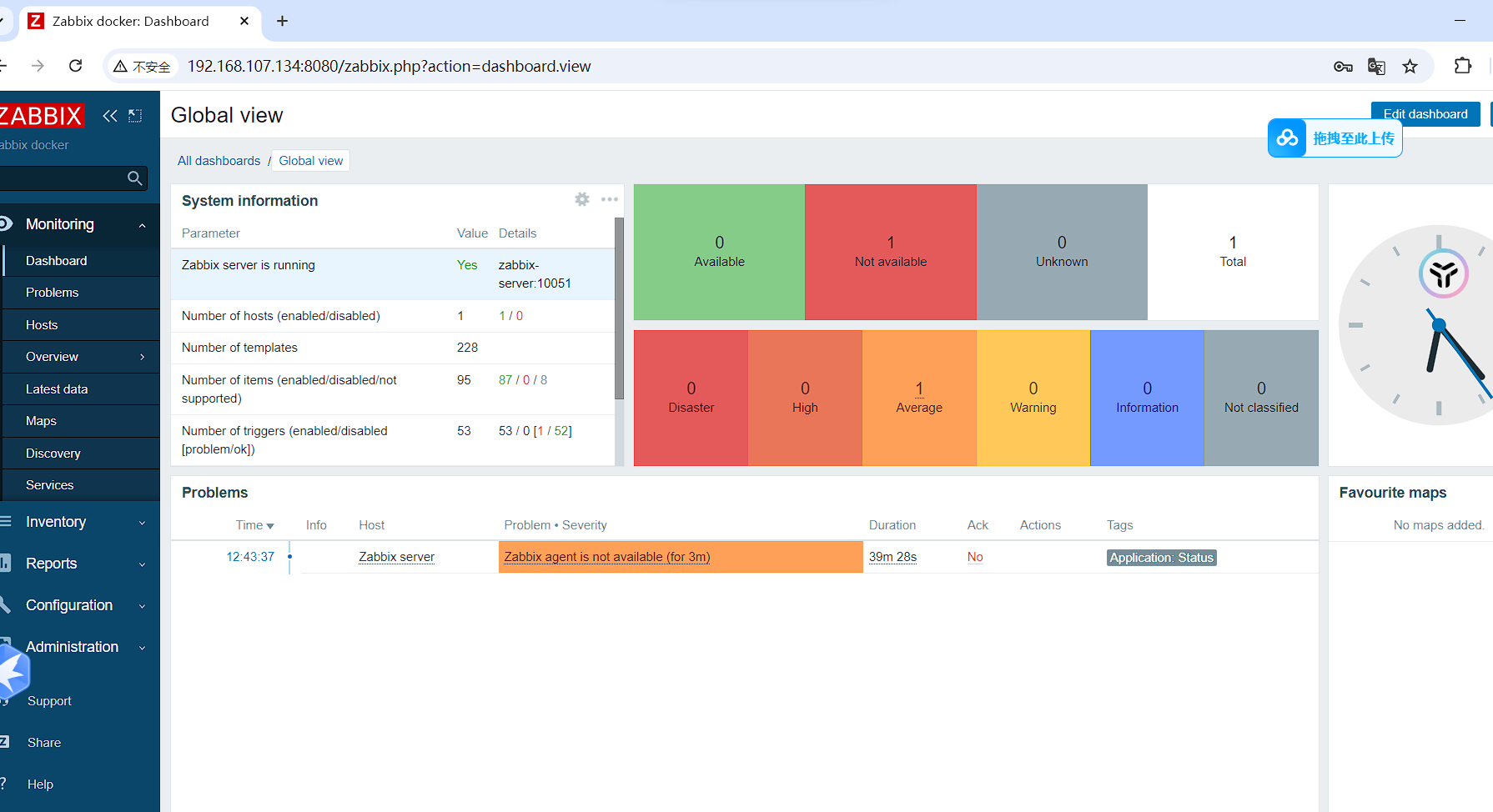Open System information widget three-dots menu

(610, 199)
